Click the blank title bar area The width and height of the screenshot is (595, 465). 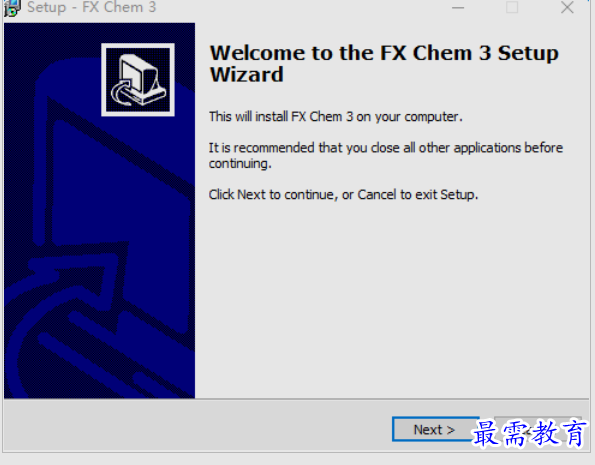click(x=300, y=7)
